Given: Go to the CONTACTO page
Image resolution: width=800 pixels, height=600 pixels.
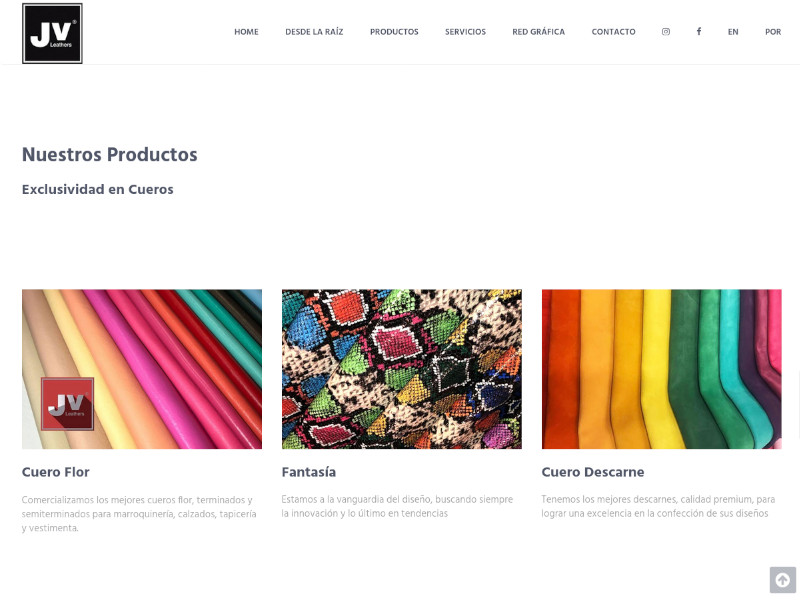Looking at the screenshot, I should tap(614, 32).
